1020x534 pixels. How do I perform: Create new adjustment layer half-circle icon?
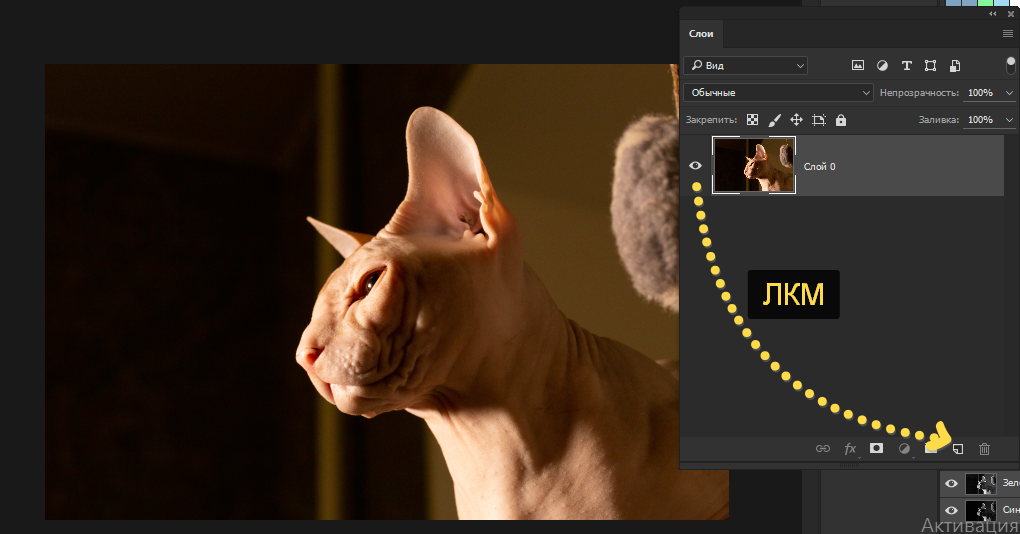[904, 449]
